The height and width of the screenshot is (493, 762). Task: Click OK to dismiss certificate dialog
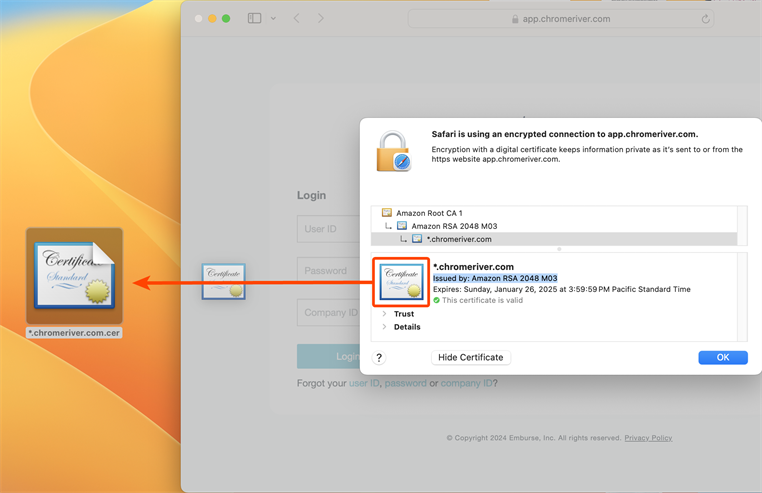coord(723,357)
